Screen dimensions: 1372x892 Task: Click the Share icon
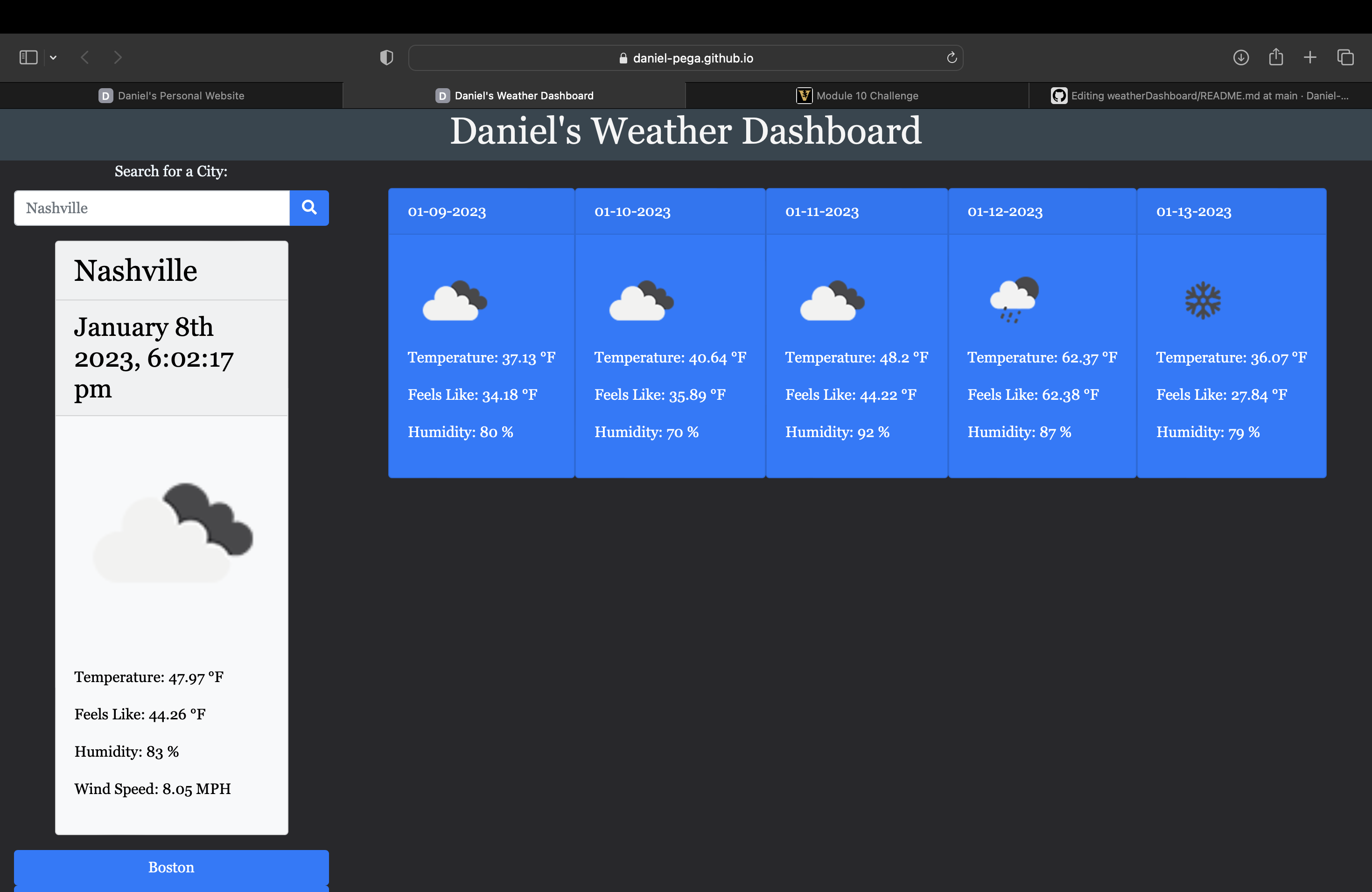tap(1276, 57)
